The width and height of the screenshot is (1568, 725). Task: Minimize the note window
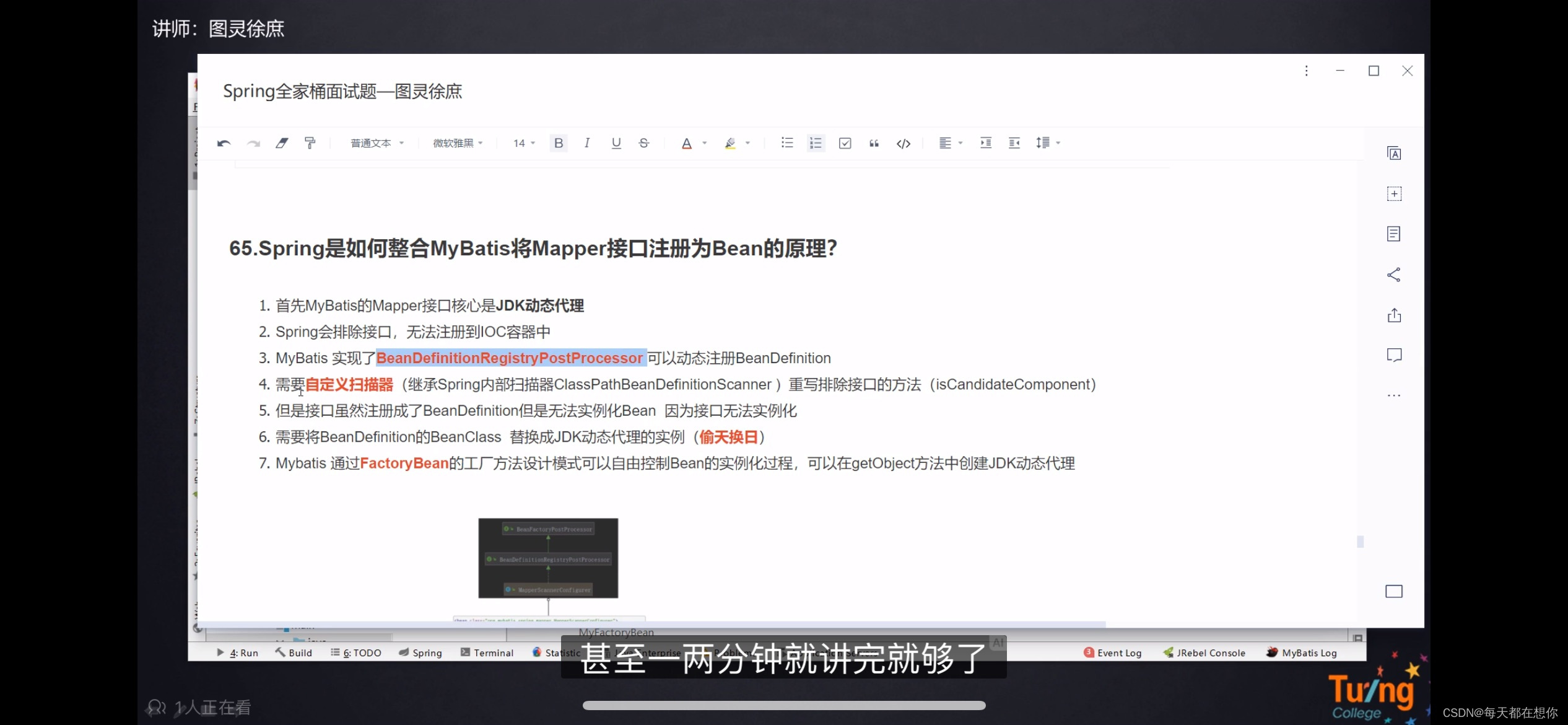click(x=1339, y=71)
